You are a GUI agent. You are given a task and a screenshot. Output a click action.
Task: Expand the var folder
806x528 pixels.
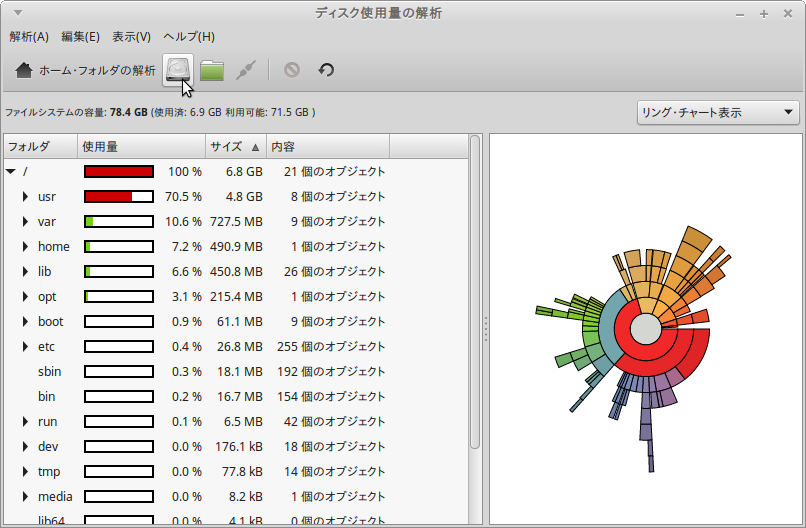pos(25,222)
